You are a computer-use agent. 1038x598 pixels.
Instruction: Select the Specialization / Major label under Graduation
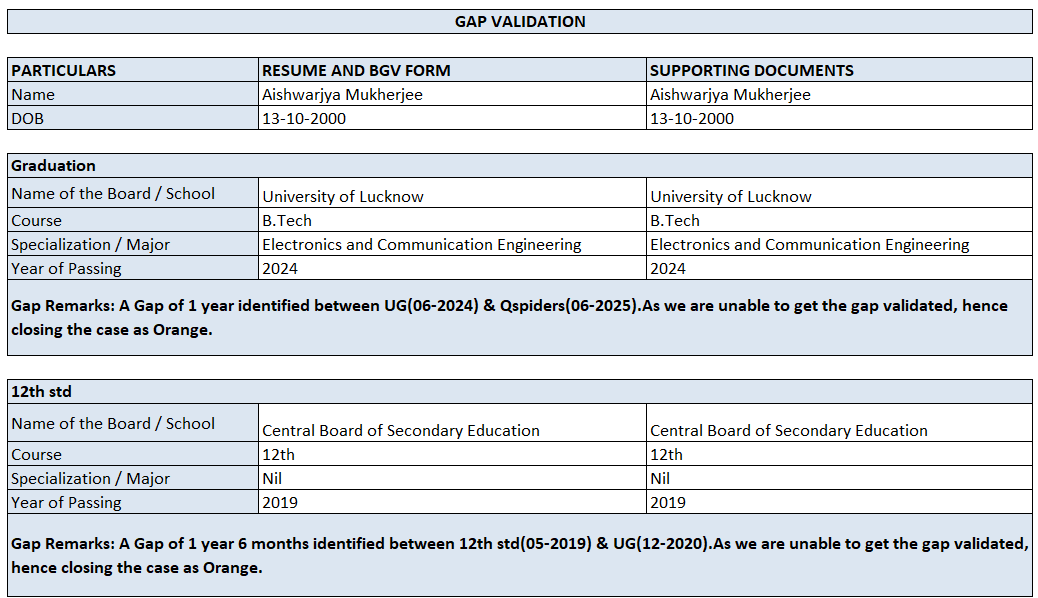point(91,244)
